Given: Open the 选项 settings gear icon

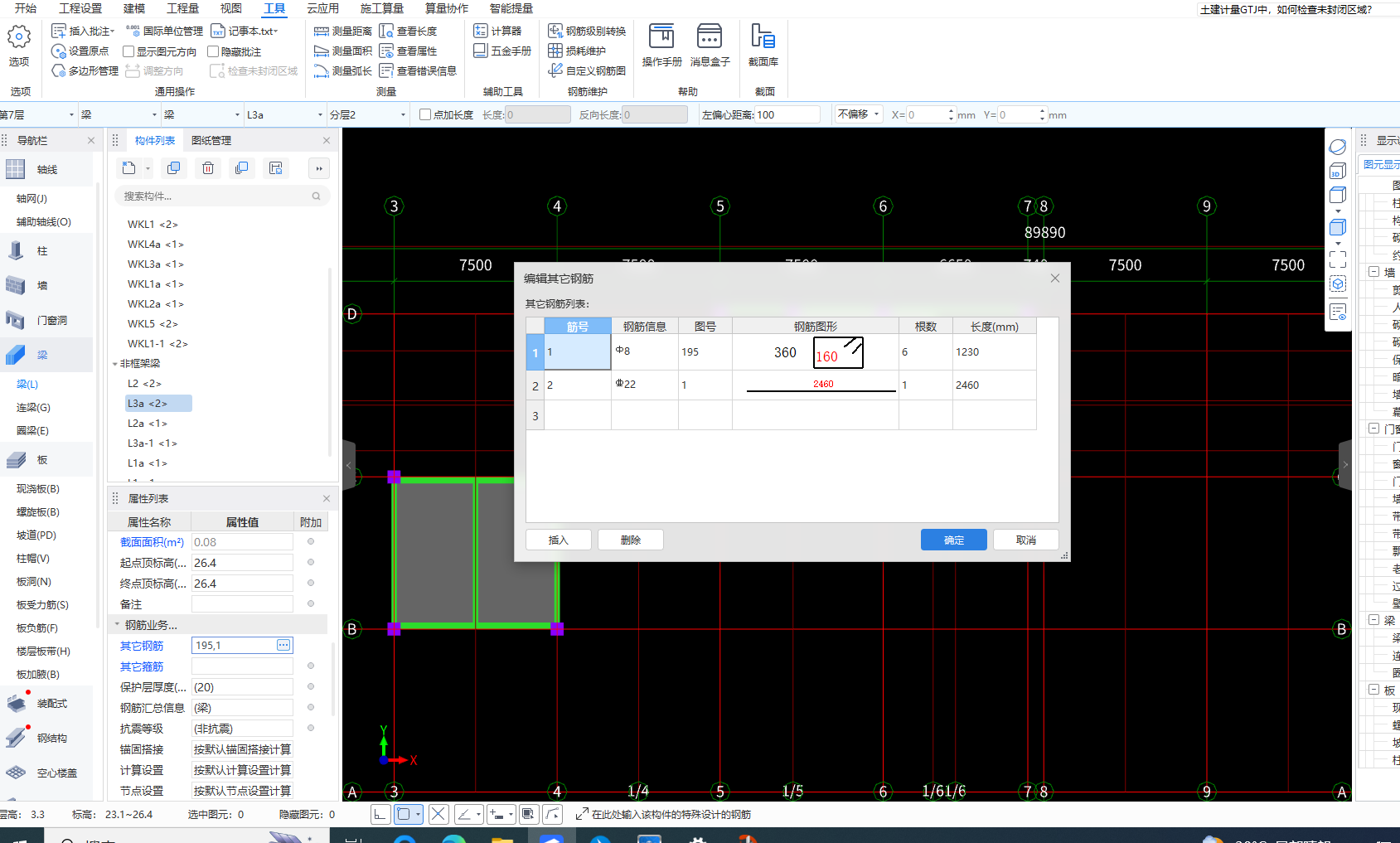Looking at the screenshot, I should [x=19, y=38].
